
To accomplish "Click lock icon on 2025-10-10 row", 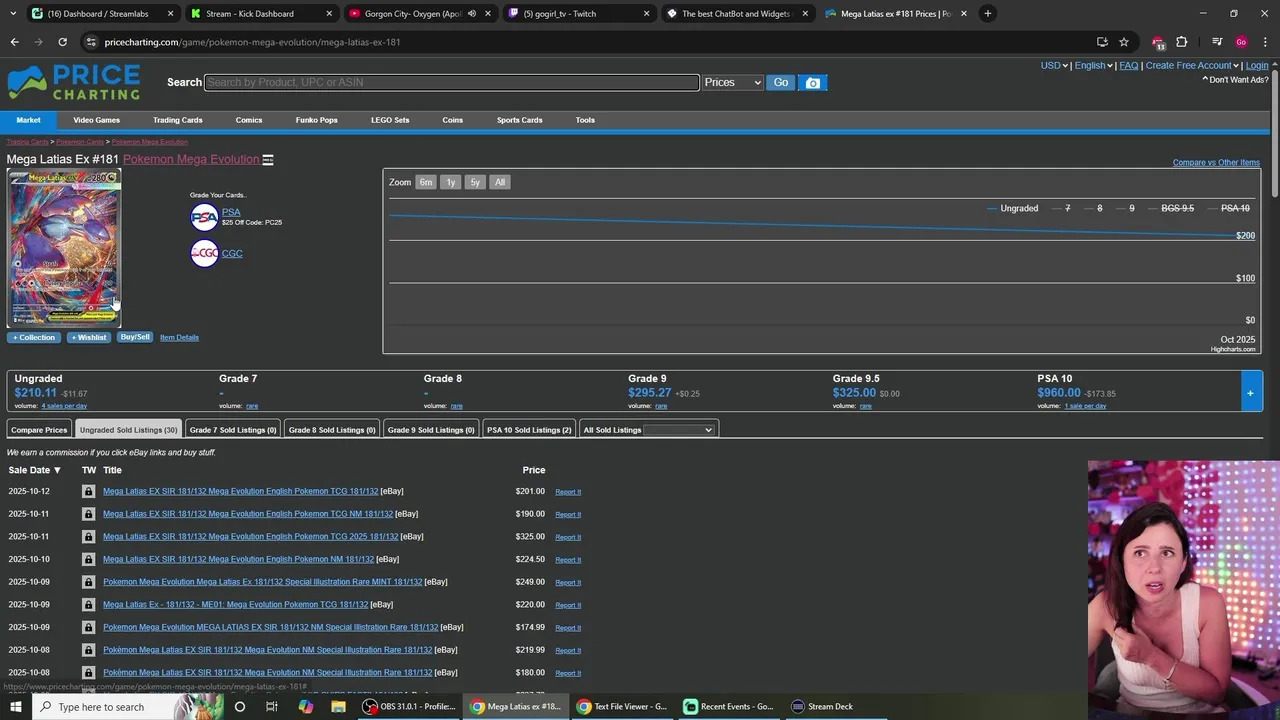I will [88, 559].
